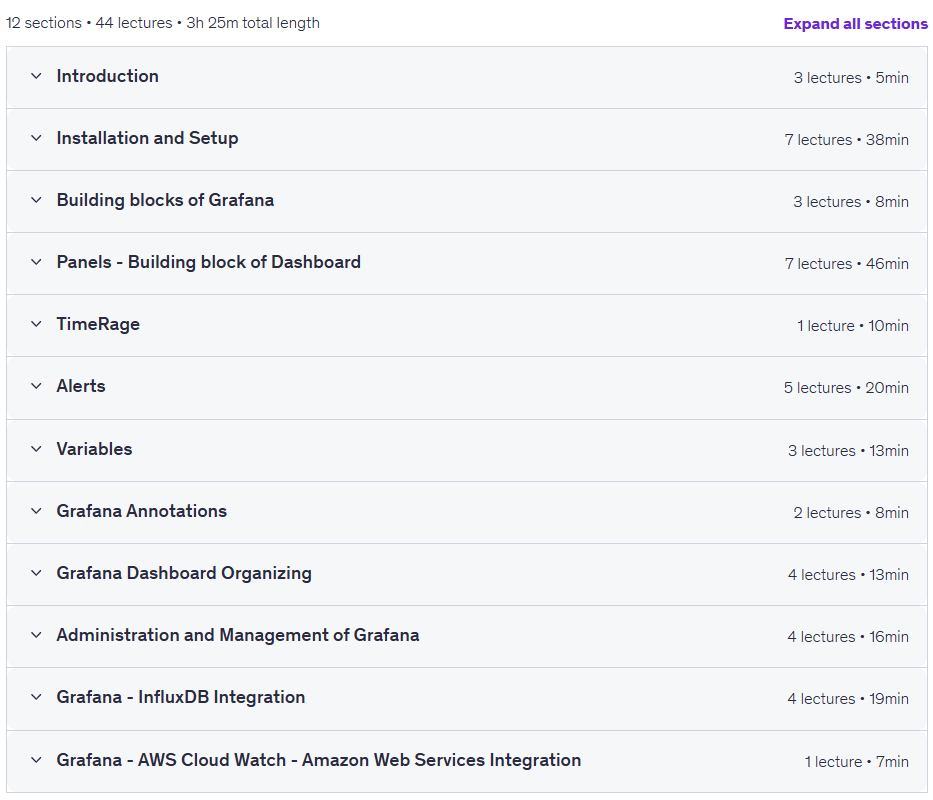
Task: Click the '4 lectures • 19min' text
Action: coord(848,699)
